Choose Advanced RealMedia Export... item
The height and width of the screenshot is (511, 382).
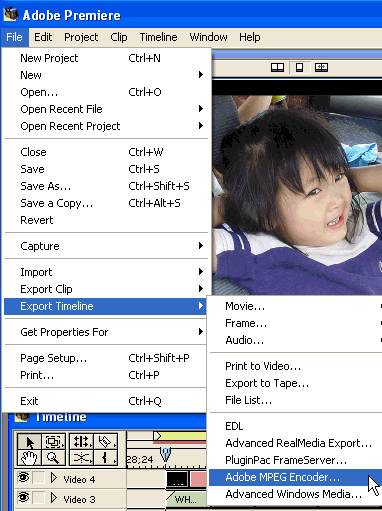pyautogui.click(x=295, y=443)
